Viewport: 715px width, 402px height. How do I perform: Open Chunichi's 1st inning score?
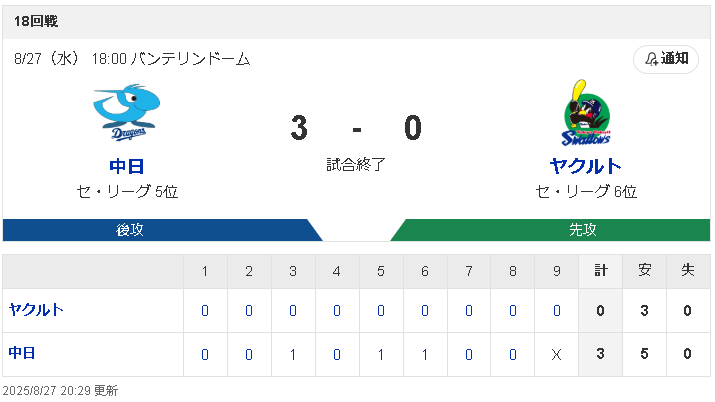pyautogui.click(x=205, y=355)
